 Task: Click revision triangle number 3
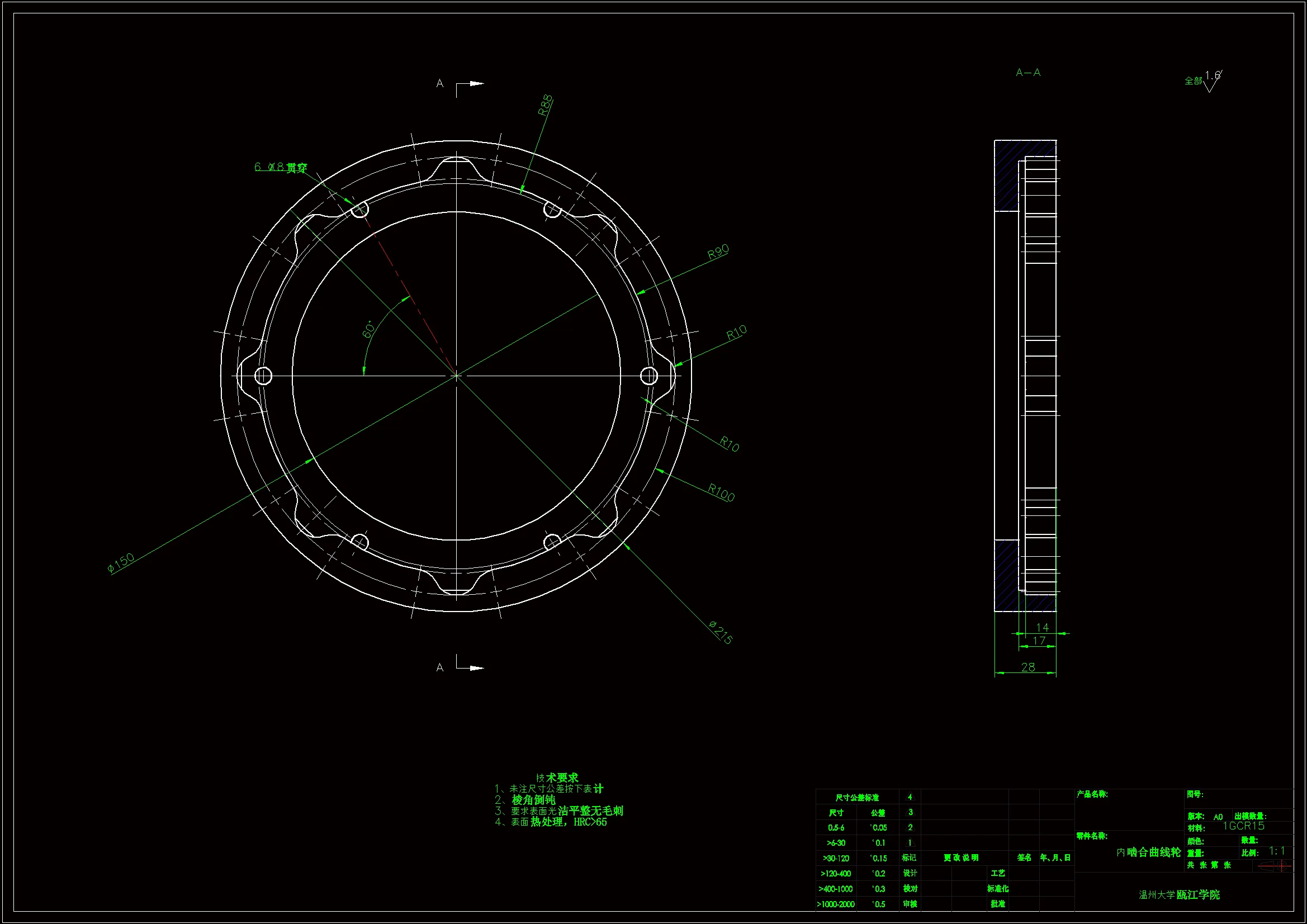click(910, 812)
